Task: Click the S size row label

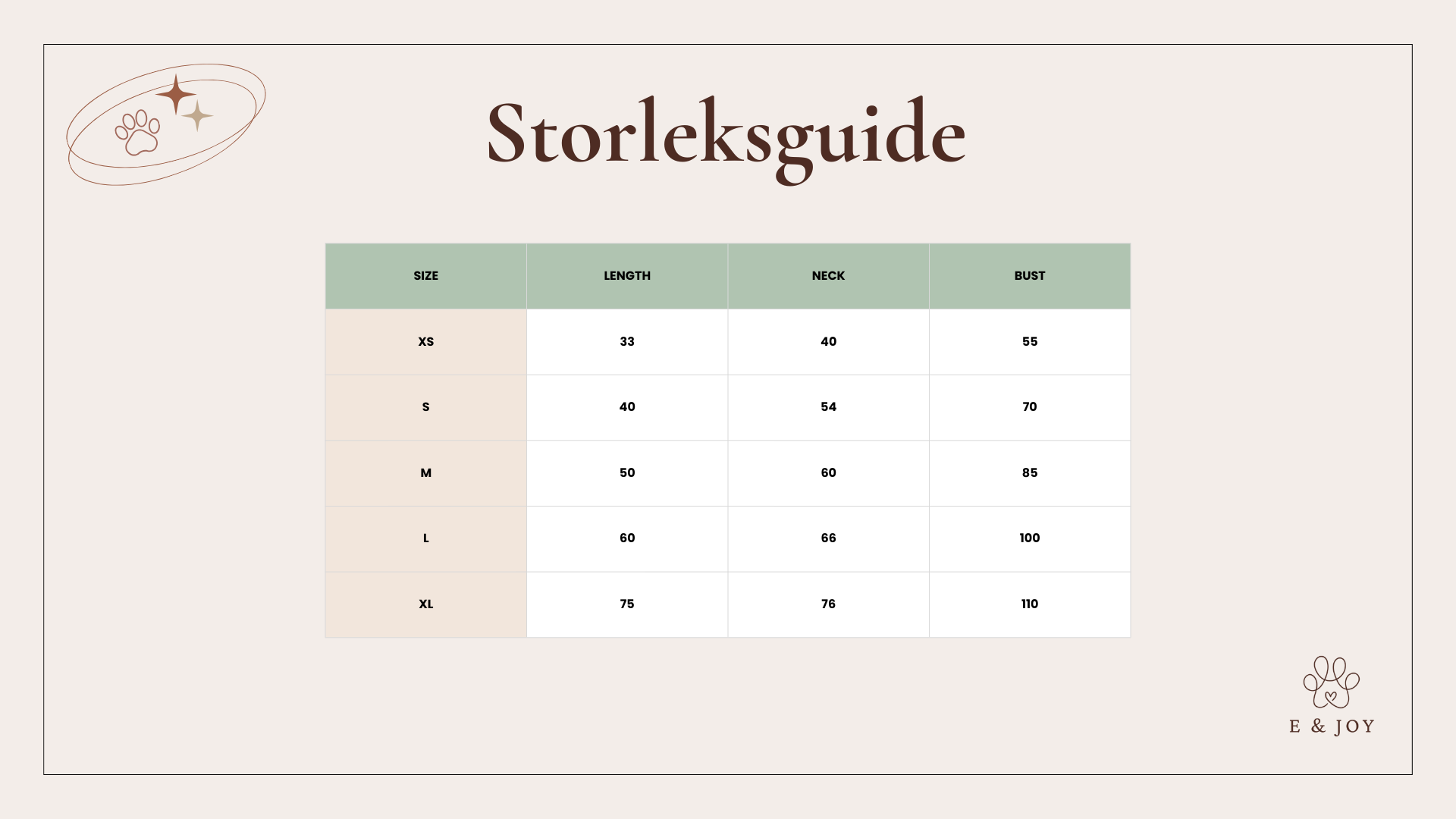Action: (x=425, y=407)
